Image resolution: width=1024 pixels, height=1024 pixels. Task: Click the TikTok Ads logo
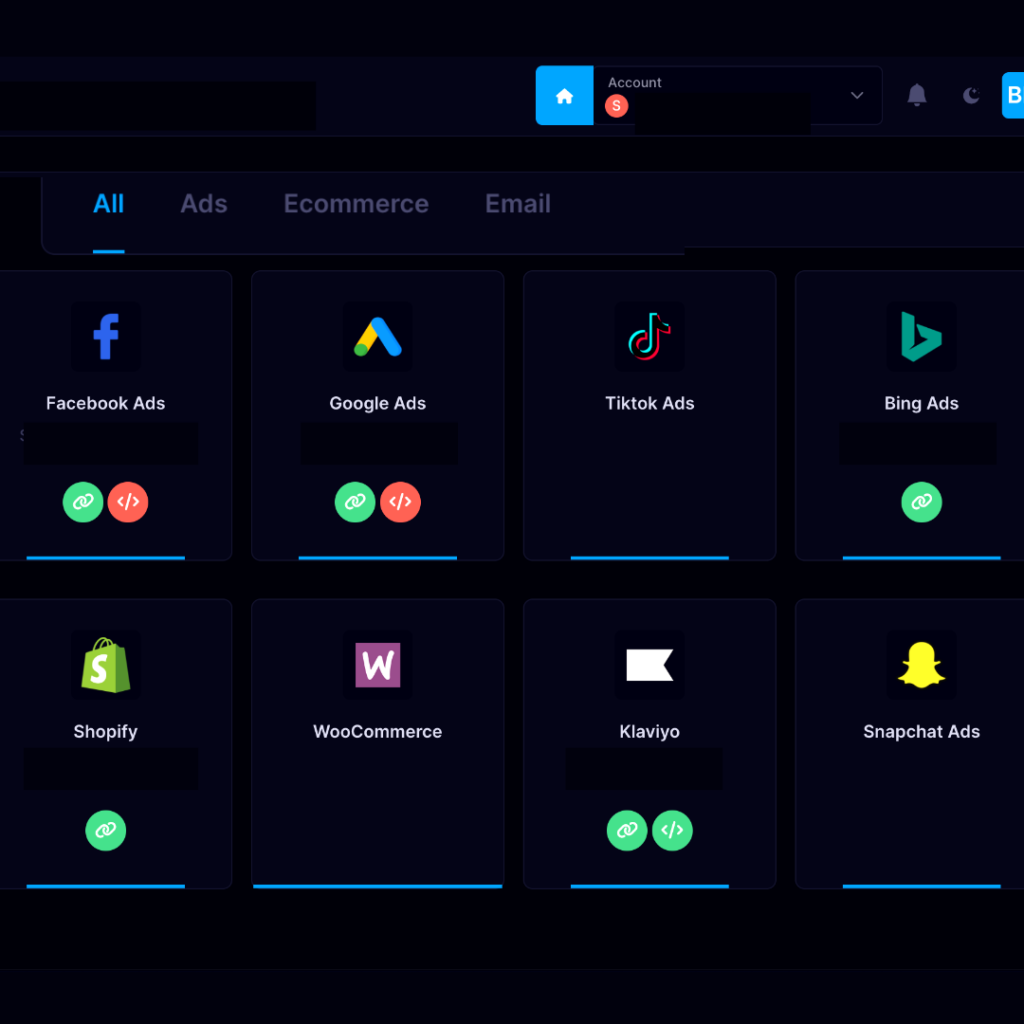pyautogui.click(x=649, y=337)
